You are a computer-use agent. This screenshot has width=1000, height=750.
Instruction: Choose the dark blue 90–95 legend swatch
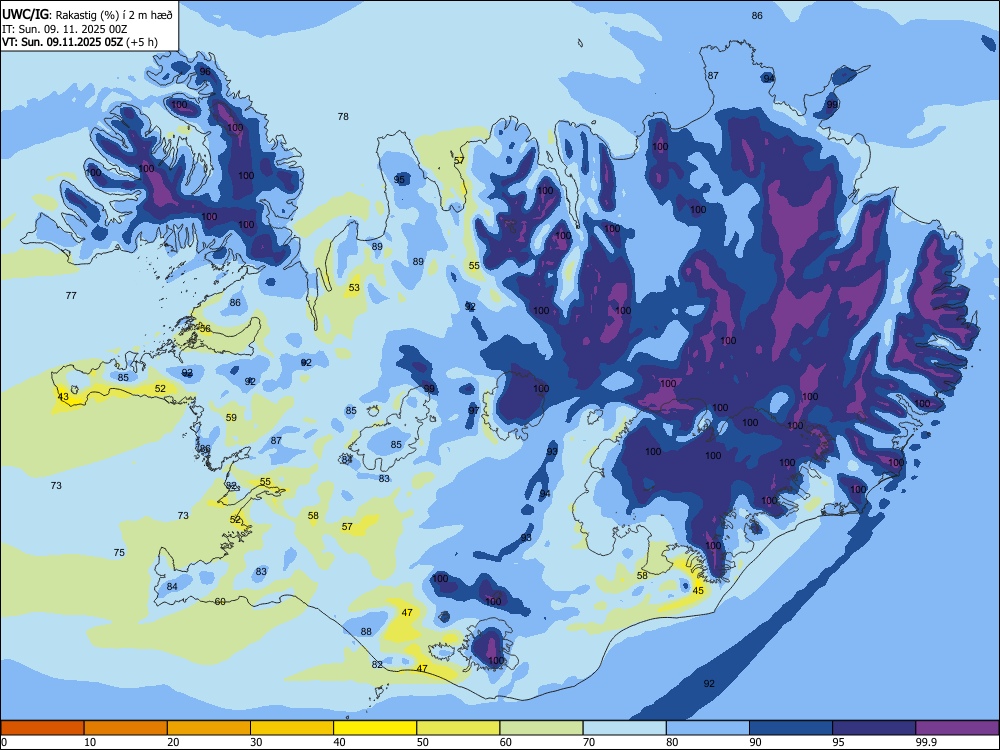click(x=791, y=728)
